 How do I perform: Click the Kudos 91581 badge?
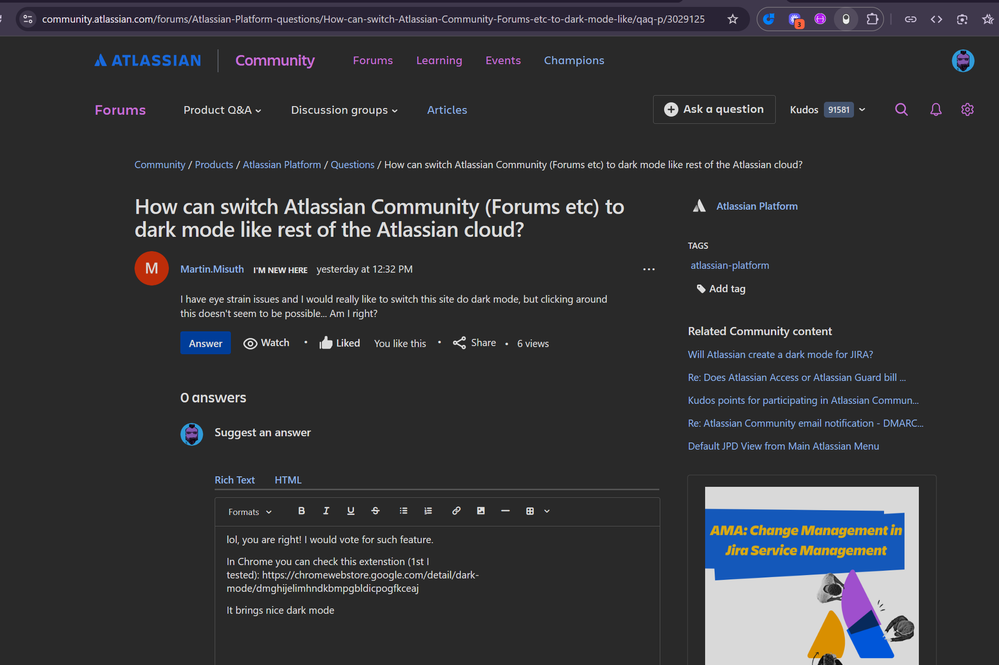click(838, 110)
